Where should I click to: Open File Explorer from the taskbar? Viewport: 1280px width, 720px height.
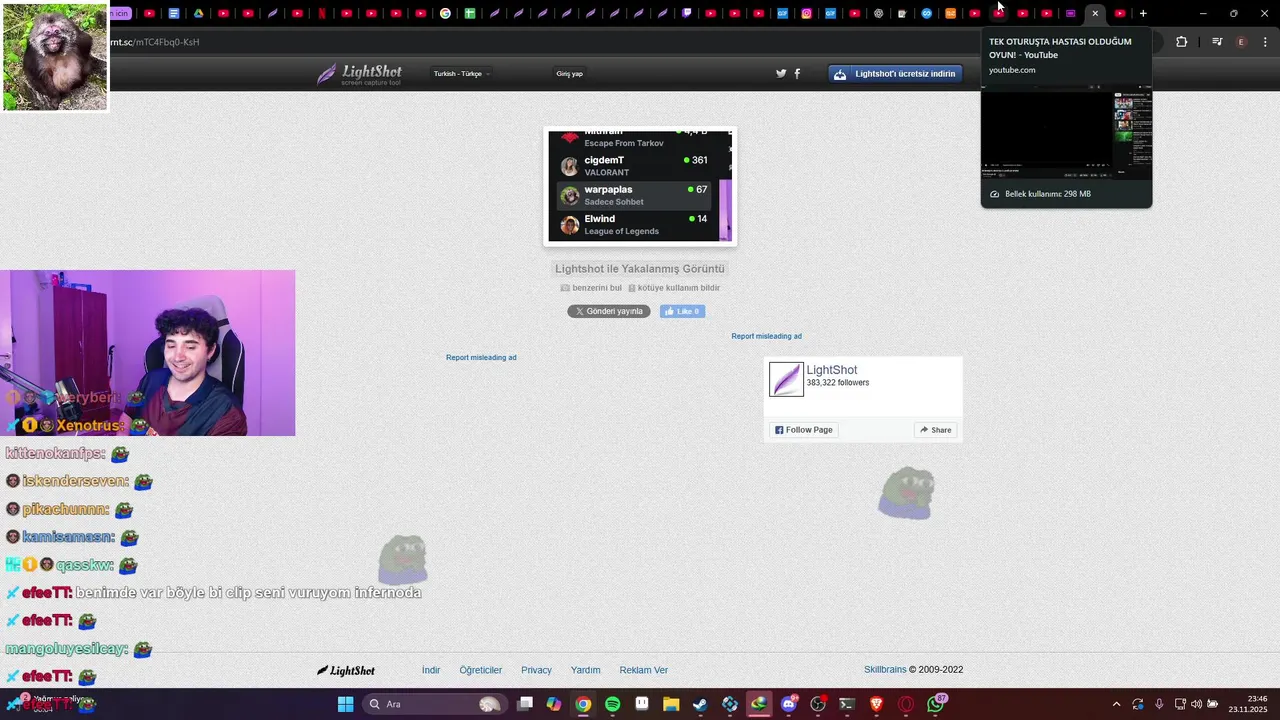pos(671,704)
